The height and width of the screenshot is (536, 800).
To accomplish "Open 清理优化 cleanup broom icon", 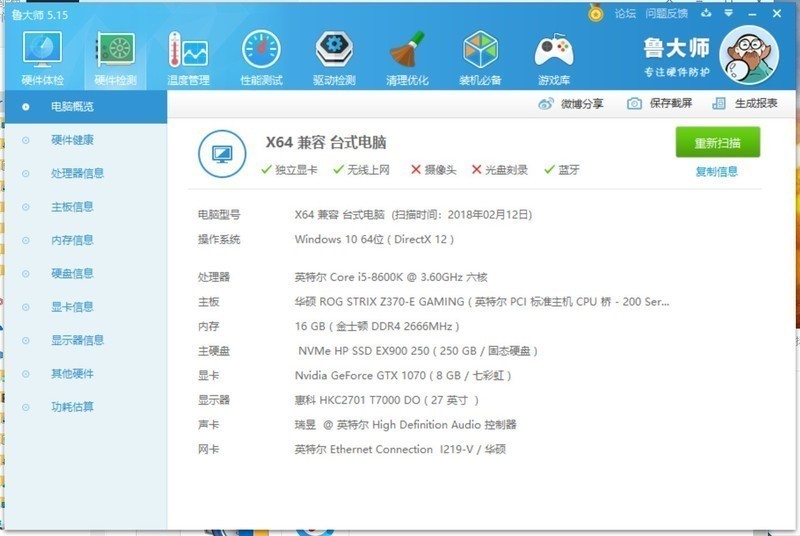I will 407,57.
